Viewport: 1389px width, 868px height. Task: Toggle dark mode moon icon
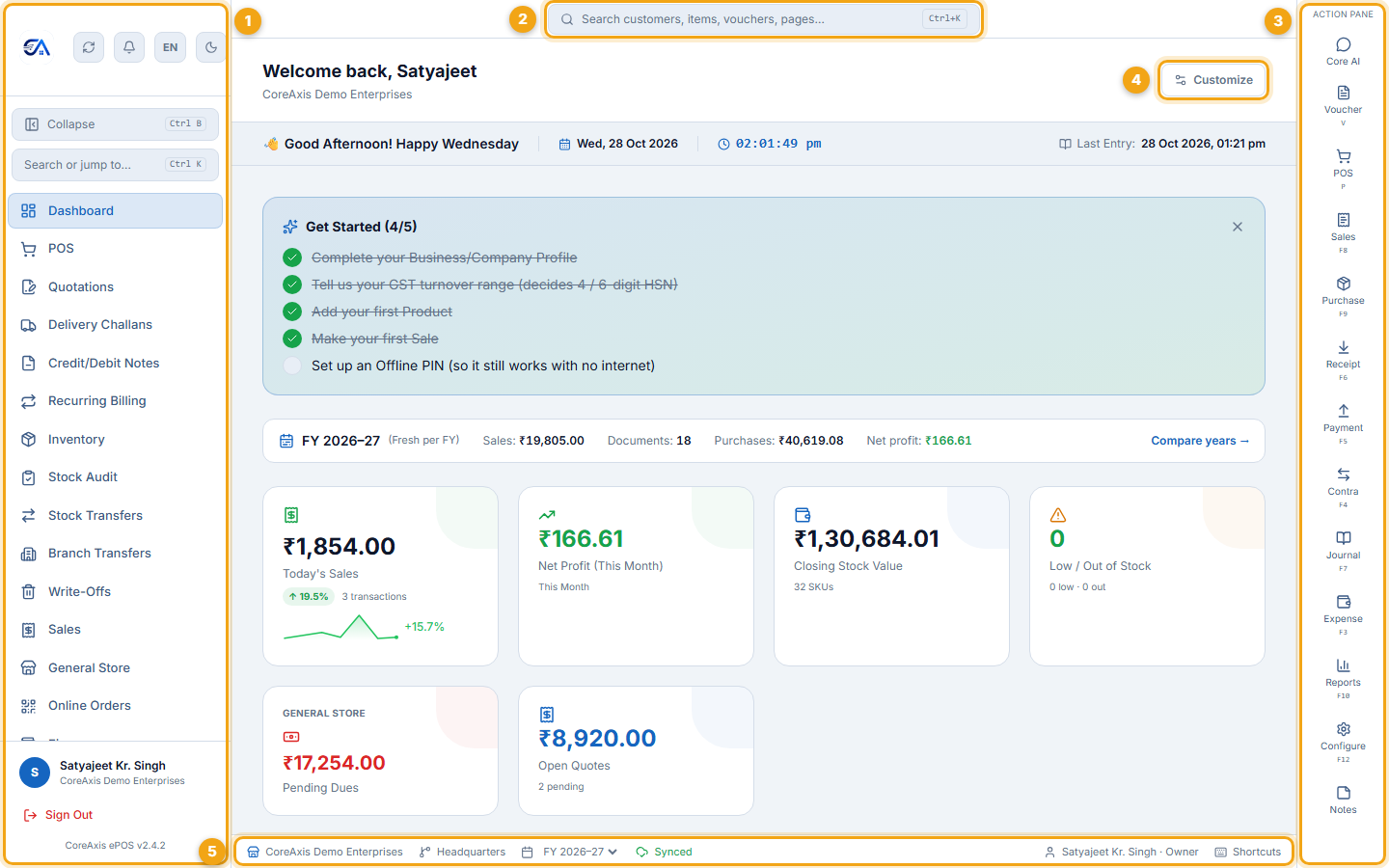pos(210,47)
